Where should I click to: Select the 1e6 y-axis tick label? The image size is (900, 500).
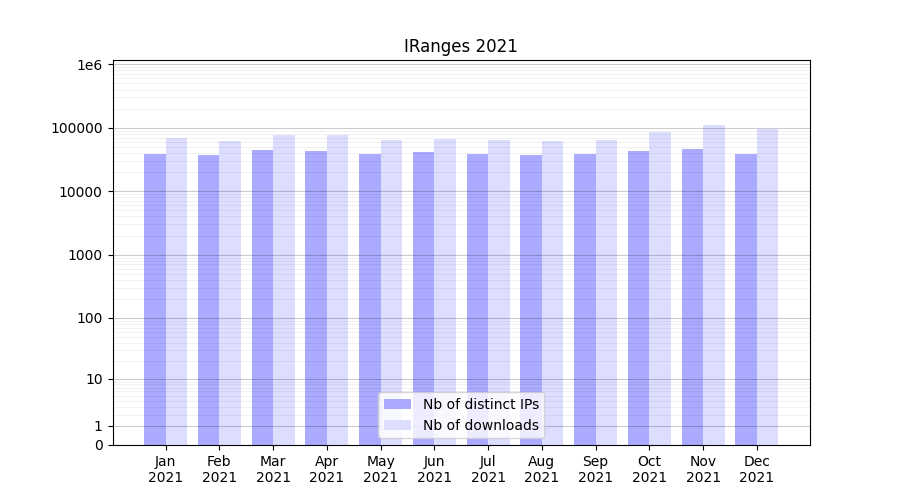point(90,65)
